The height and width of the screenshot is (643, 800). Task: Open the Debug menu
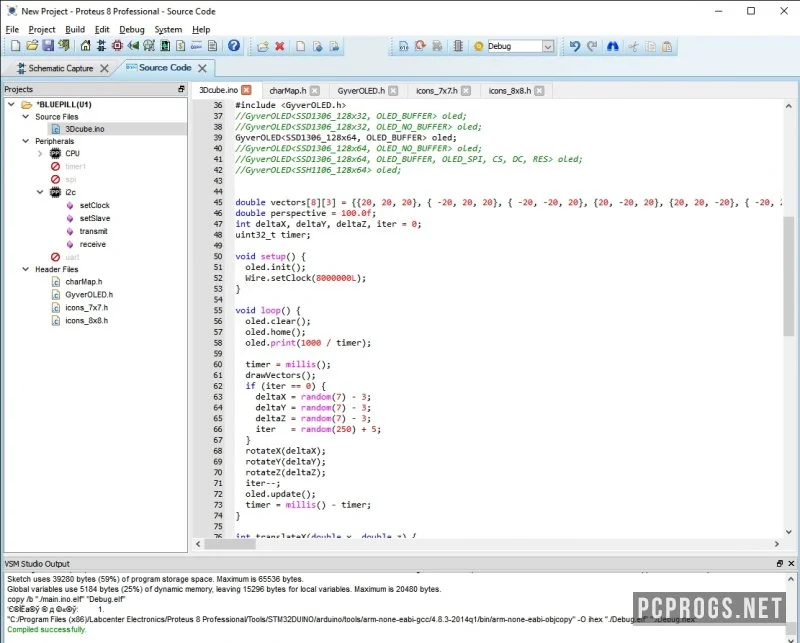[132, 30]
